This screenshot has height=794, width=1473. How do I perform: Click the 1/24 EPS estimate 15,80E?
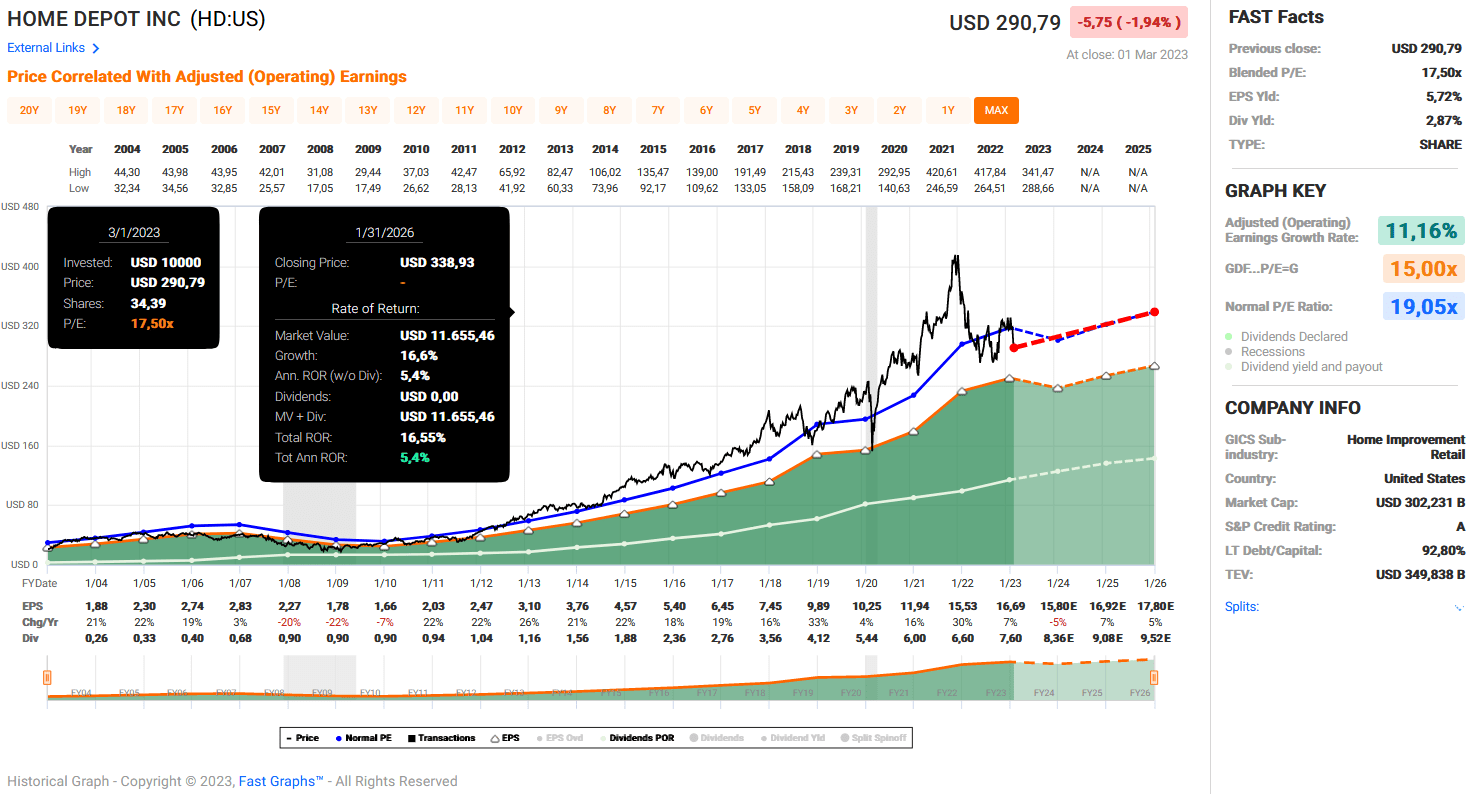click(x=1058, y=607)
